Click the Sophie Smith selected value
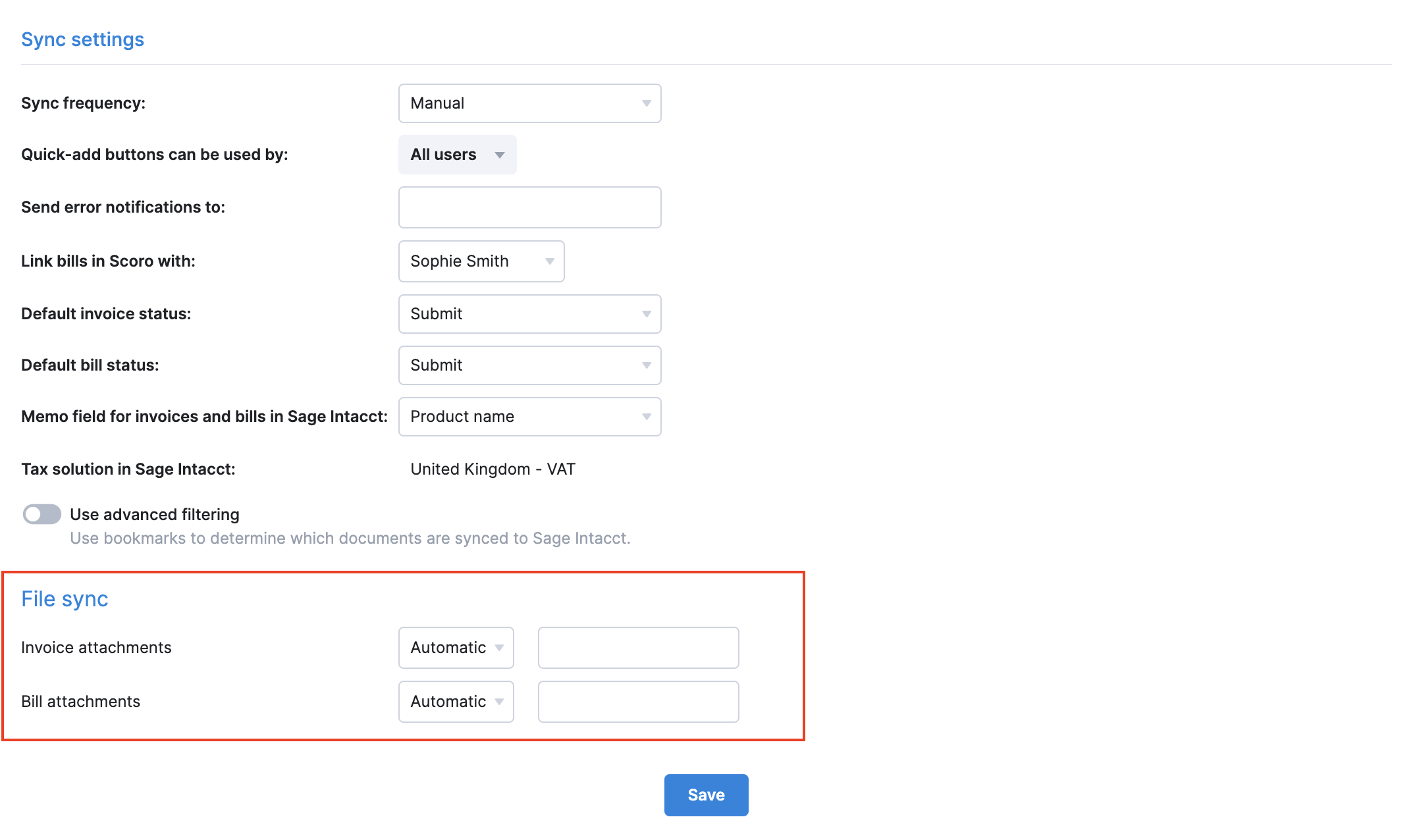The width and height of the screenshot is (1417, 840). (x=459, y=261)
